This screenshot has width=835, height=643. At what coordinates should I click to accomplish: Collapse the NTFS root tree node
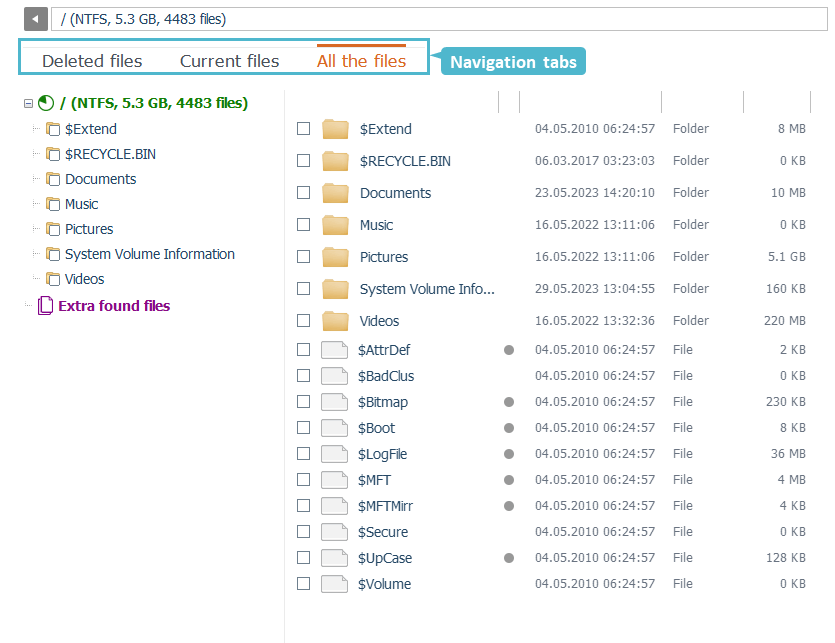click(29, 103)
